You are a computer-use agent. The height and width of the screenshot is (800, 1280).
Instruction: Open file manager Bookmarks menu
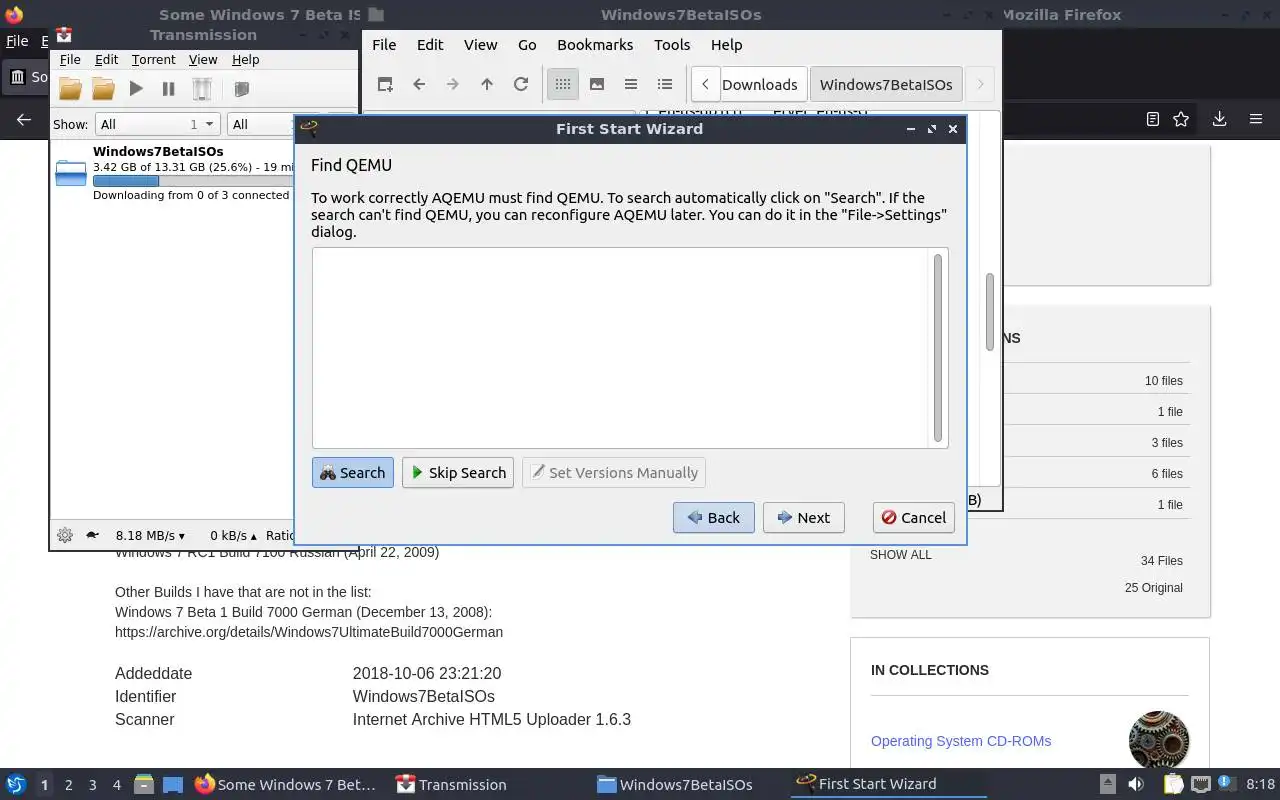[595, 45]
